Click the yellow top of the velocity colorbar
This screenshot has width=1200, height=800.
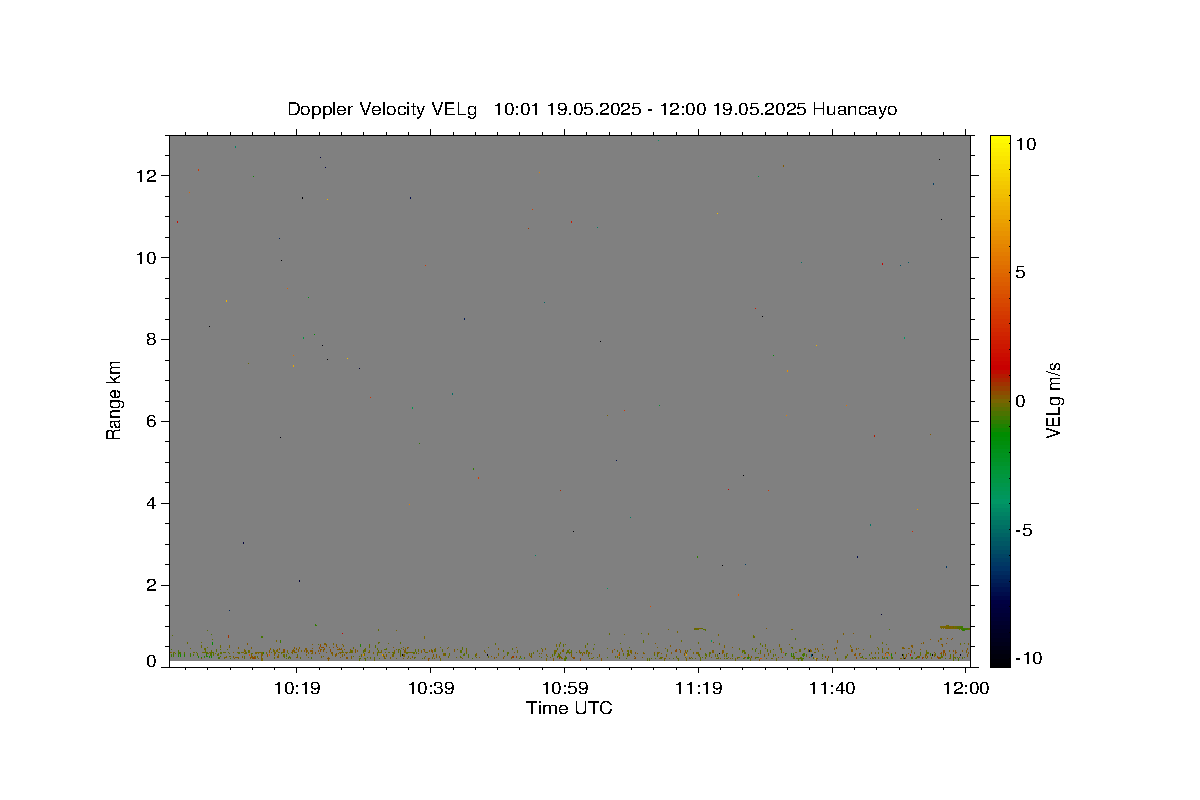coord(1000,145)
